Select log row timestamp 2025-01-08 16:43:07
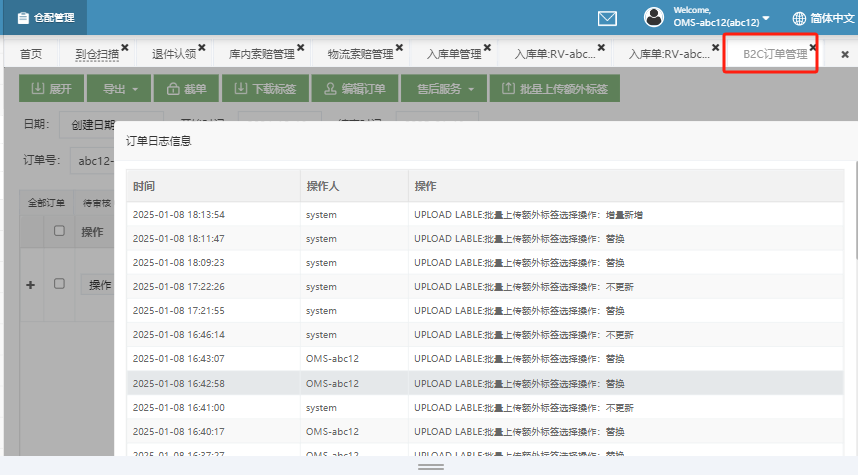This screenshot has height=475, width=858. coord(178,359)
